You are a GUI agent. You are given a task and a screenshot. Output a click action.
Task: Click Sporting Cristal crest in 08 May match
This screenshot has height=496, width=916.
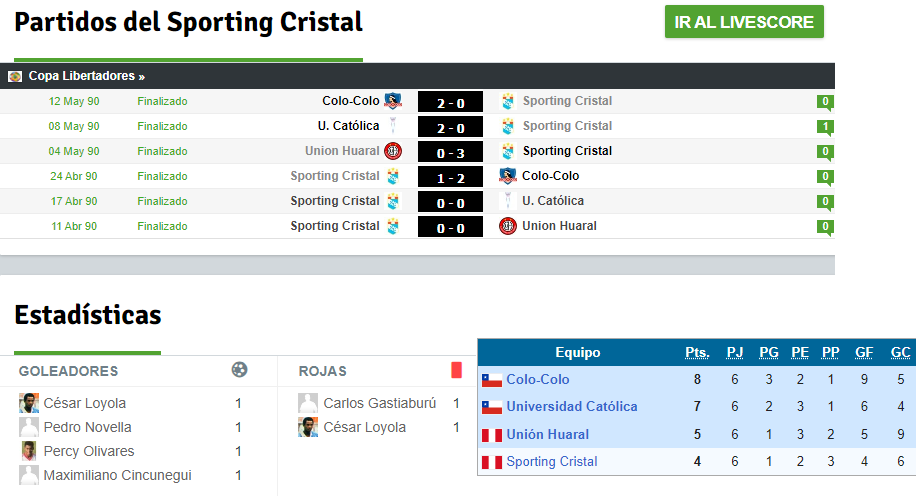point(508,126)
